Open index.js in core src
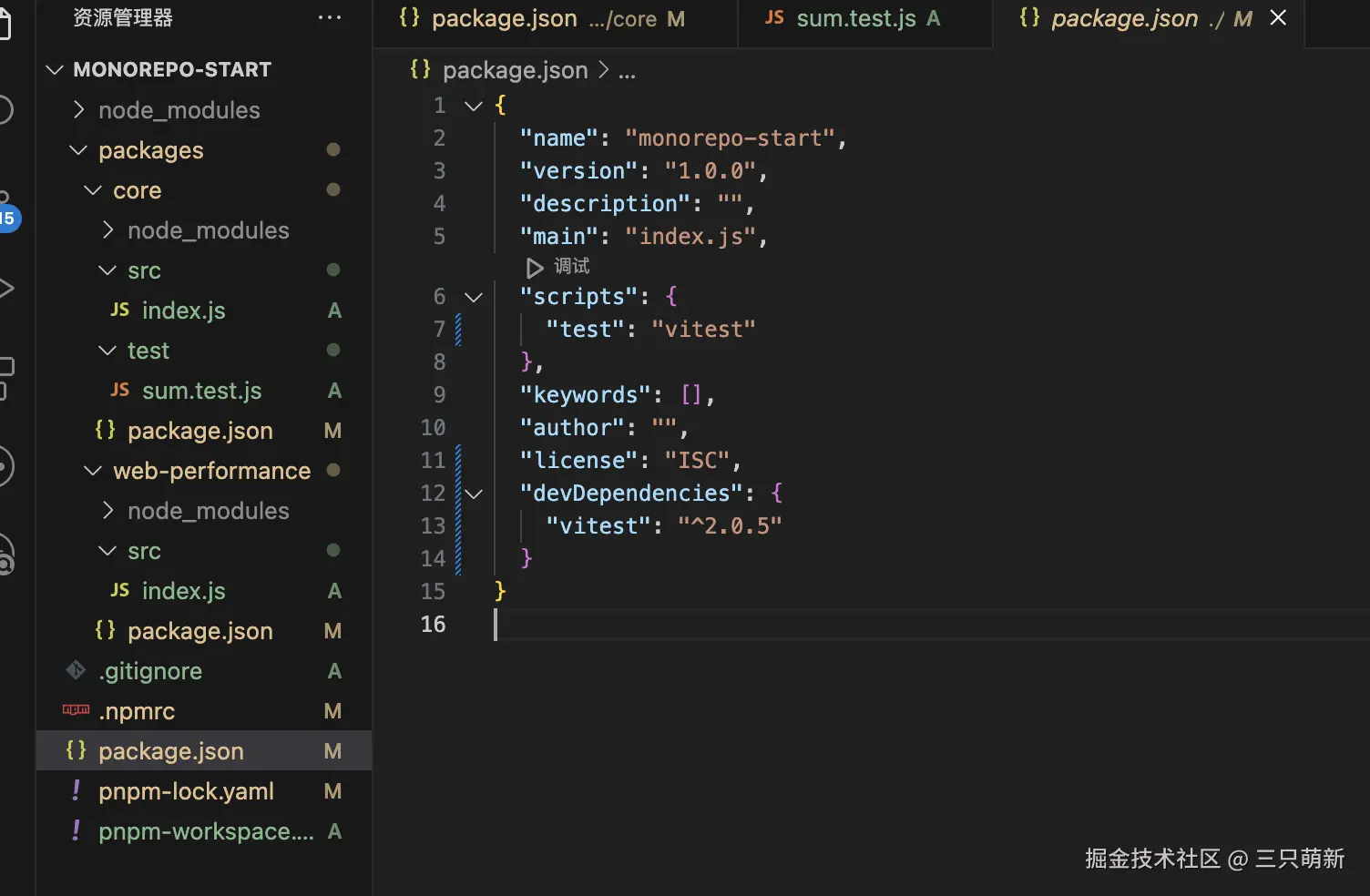Viewport: 1370px width, 896px height. click(x=204, y=311)
